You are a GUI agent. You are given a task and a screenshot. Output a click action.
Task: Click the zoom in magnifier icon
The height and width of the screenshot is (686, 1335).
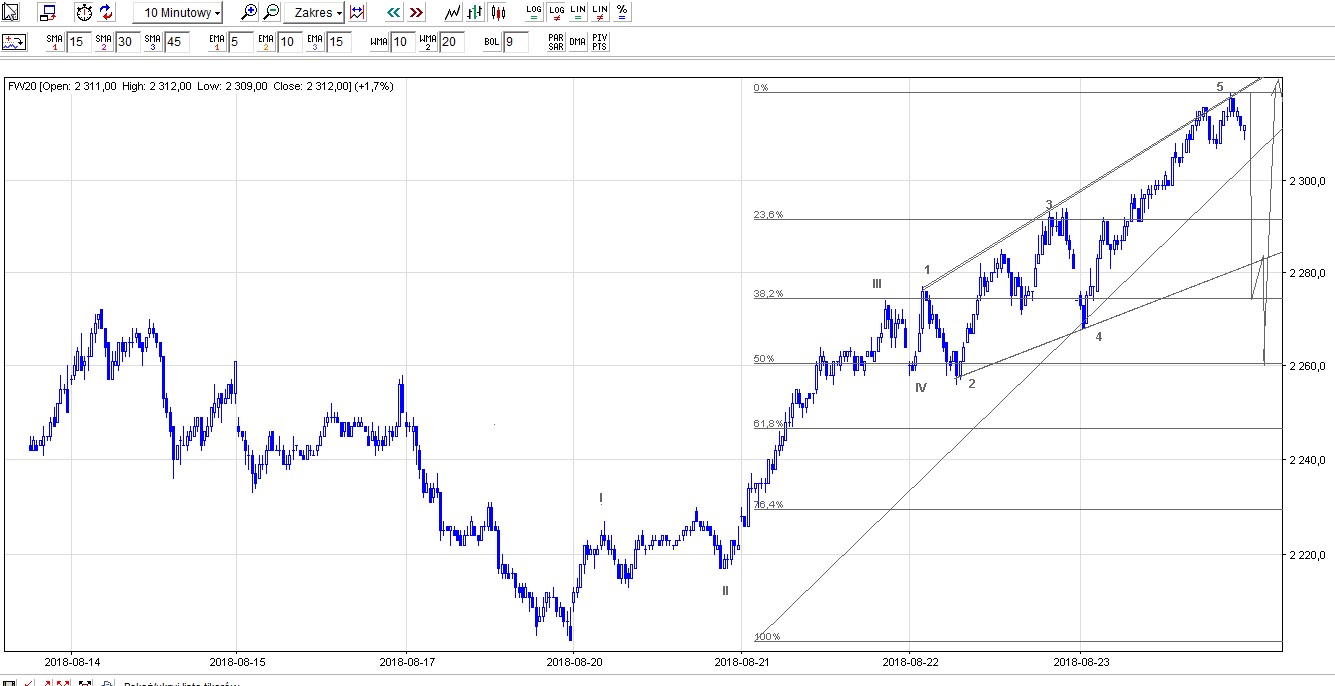click(x=250, y=13)
